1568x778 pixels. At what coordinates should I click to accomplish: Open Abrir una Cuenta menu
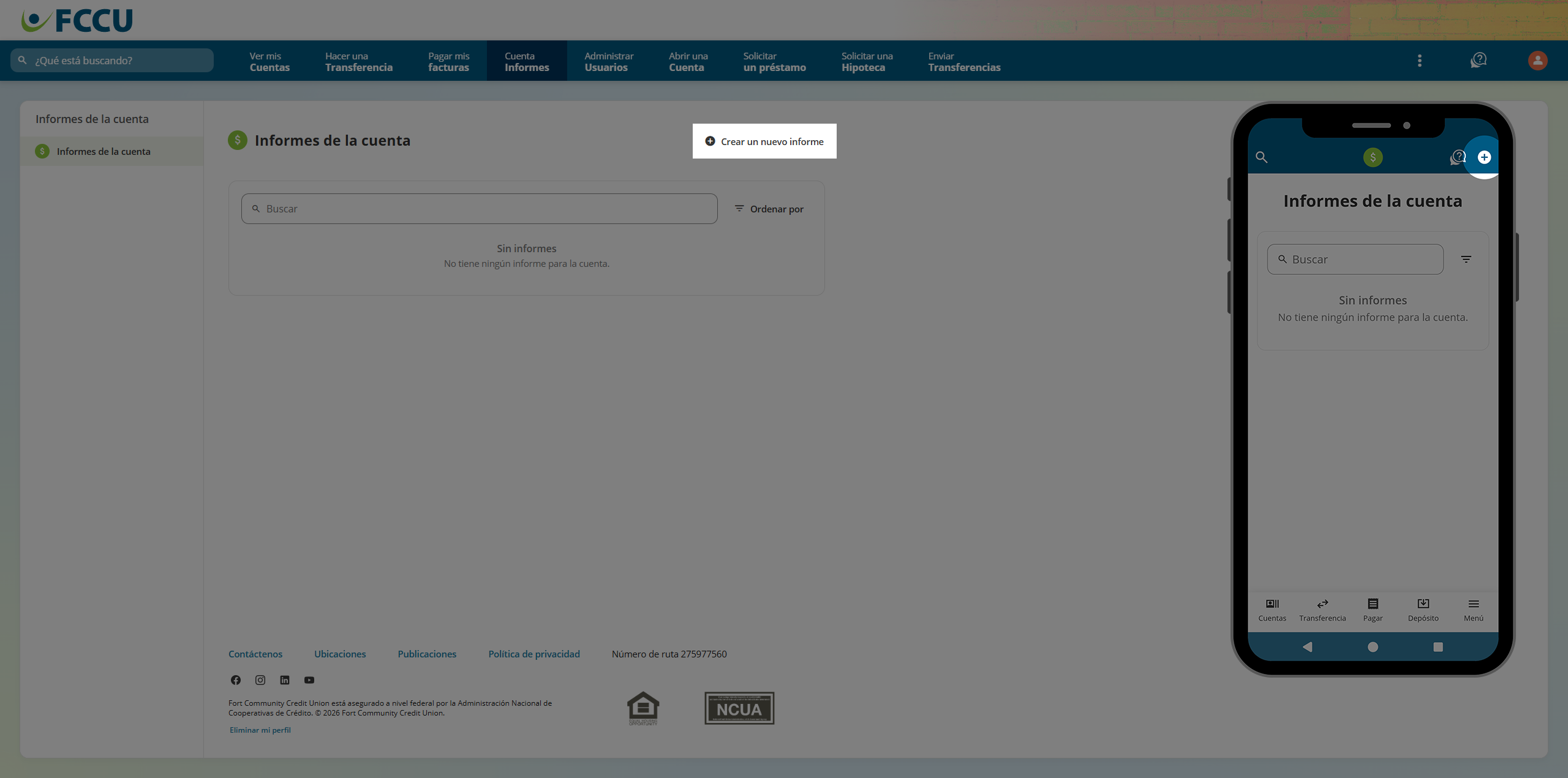point(688,61)
